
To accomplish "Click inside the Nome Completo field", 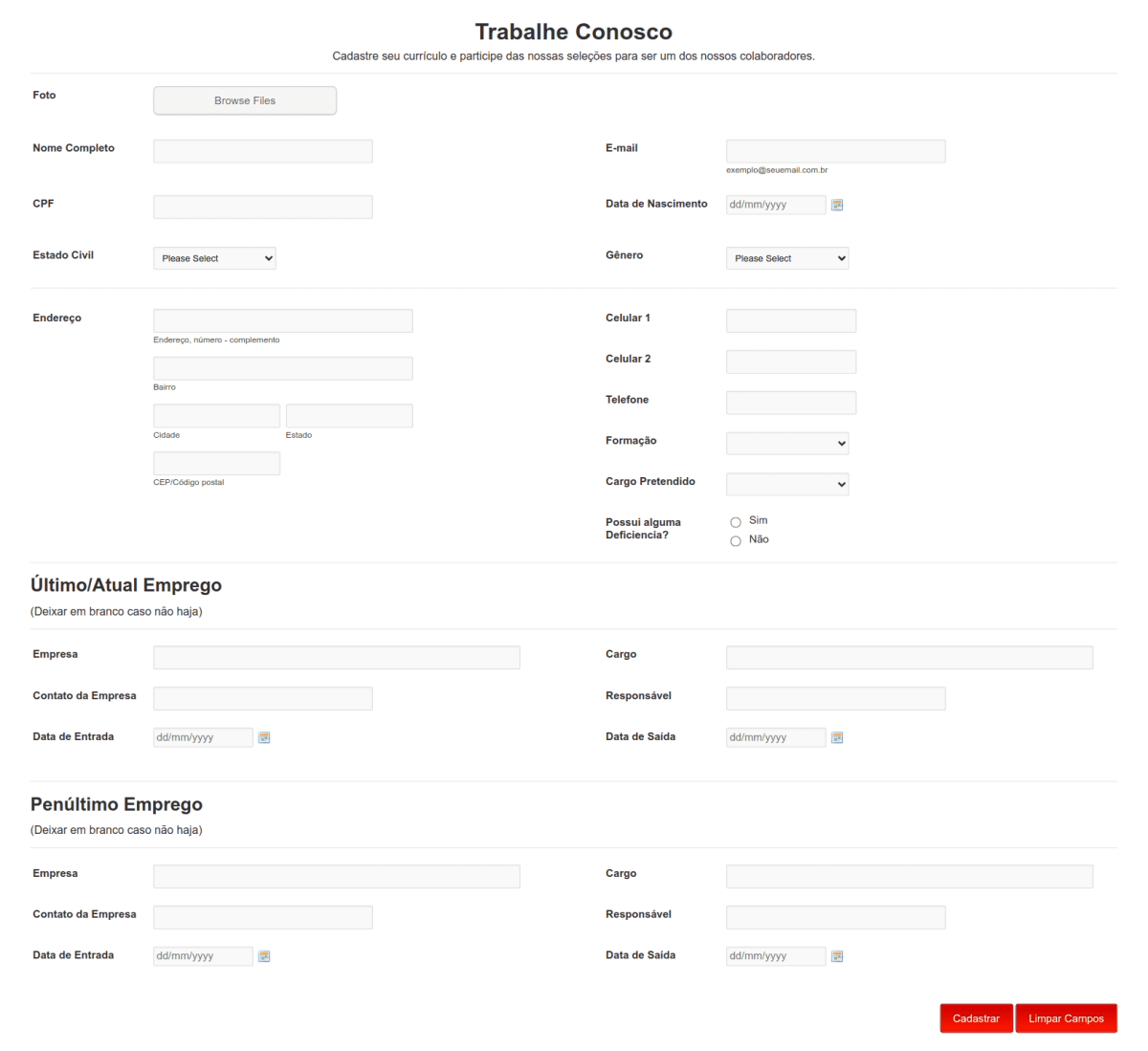I will tap(262, 150).
